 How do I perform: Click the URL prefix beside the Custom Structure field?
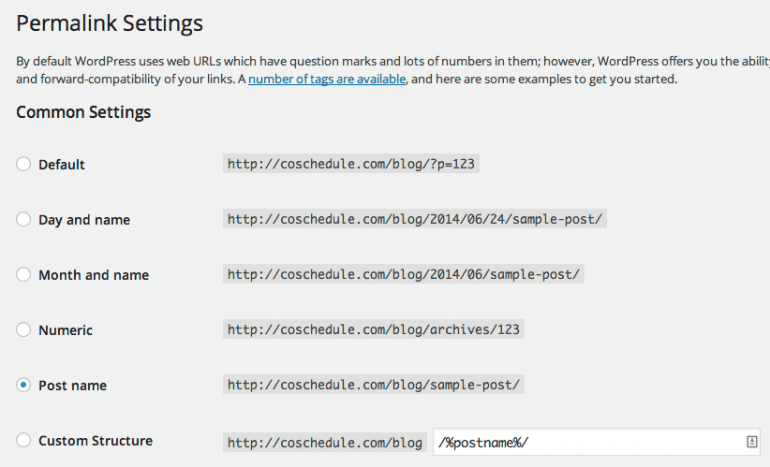point(325,442)
